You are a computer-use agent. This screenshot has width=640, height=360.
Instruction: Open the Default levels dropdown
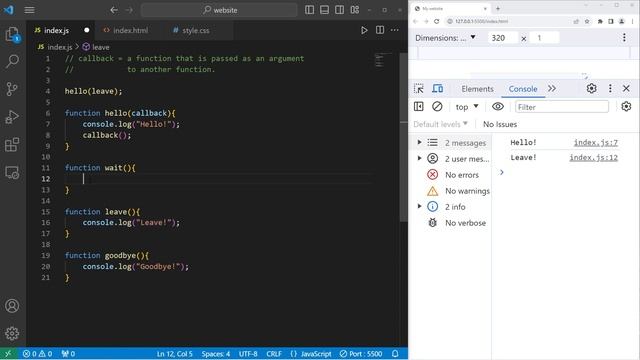(440, 124)
